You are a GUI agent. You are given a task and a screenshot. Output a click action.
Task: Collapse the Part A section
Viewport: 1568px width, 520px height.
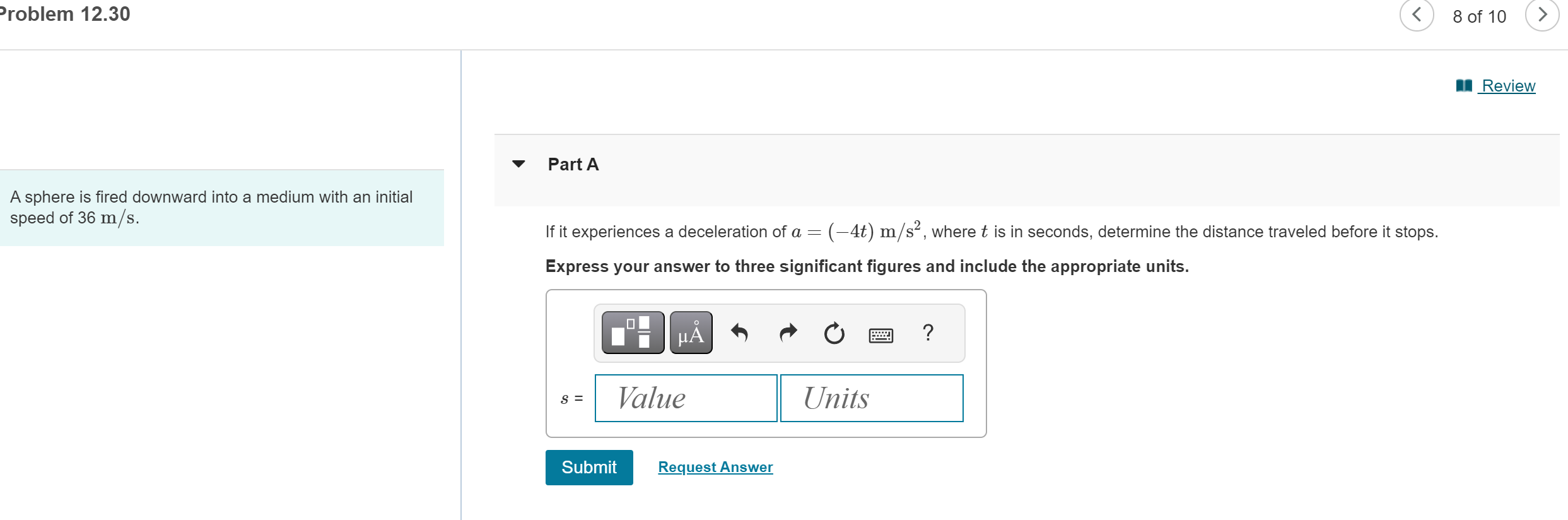click(x=517, y=164)
